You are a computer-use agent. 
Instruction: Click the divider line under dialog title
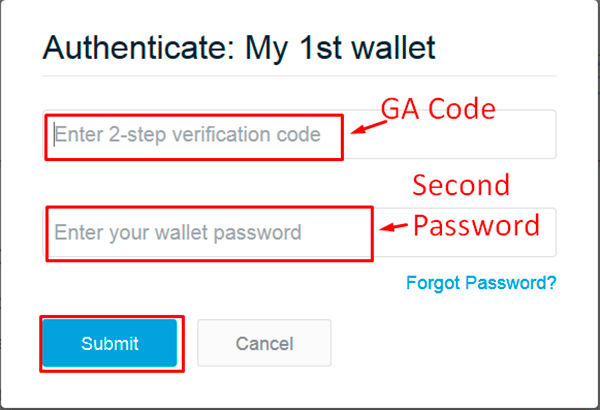299,76
